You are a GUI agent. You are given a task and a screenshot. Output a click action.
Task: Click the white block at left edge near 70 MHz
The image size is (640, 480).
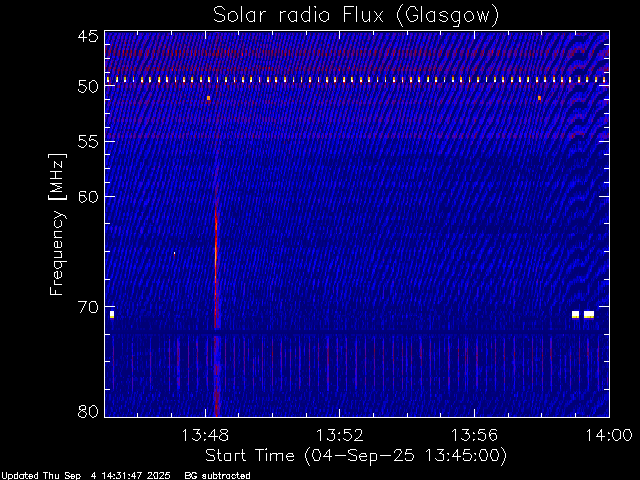tap(112, 315)
